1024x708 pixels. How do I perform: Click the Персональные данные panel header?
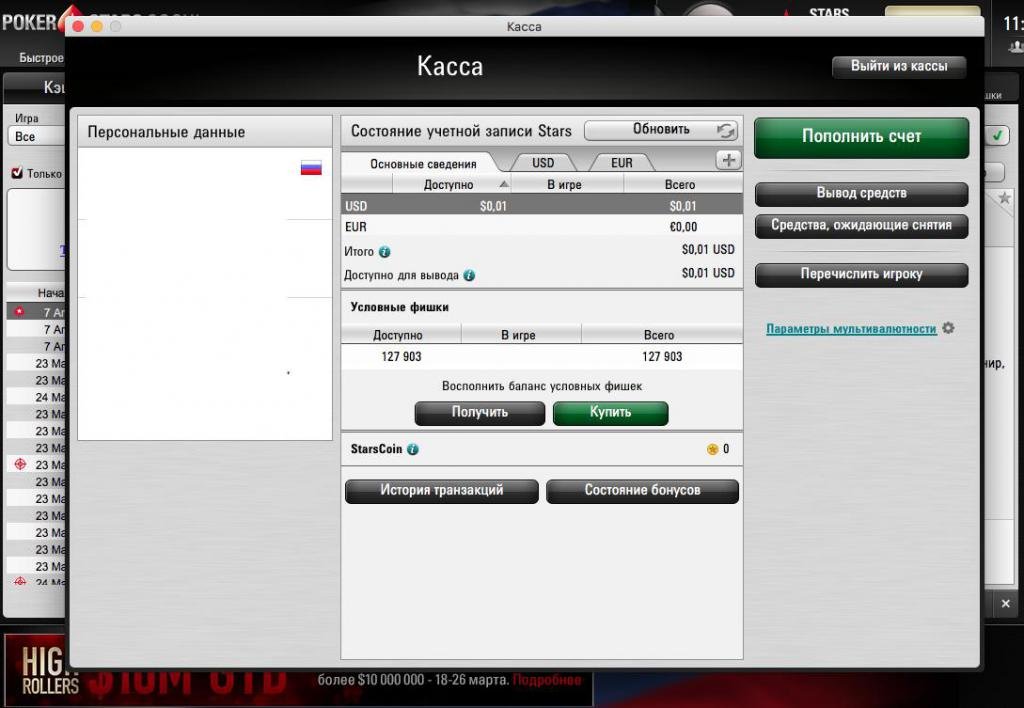[x=205, y=132]
